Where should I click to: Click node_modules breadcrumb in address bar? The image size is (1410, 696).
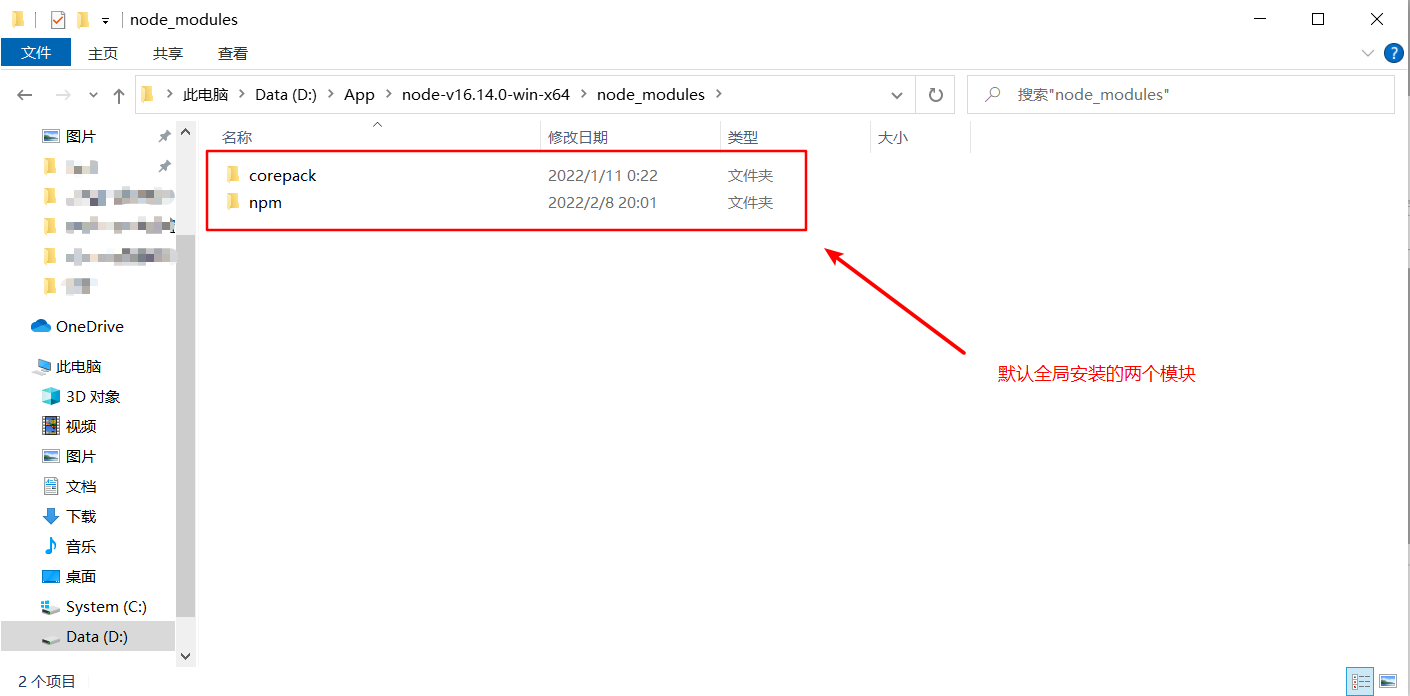tap(651, 94)
